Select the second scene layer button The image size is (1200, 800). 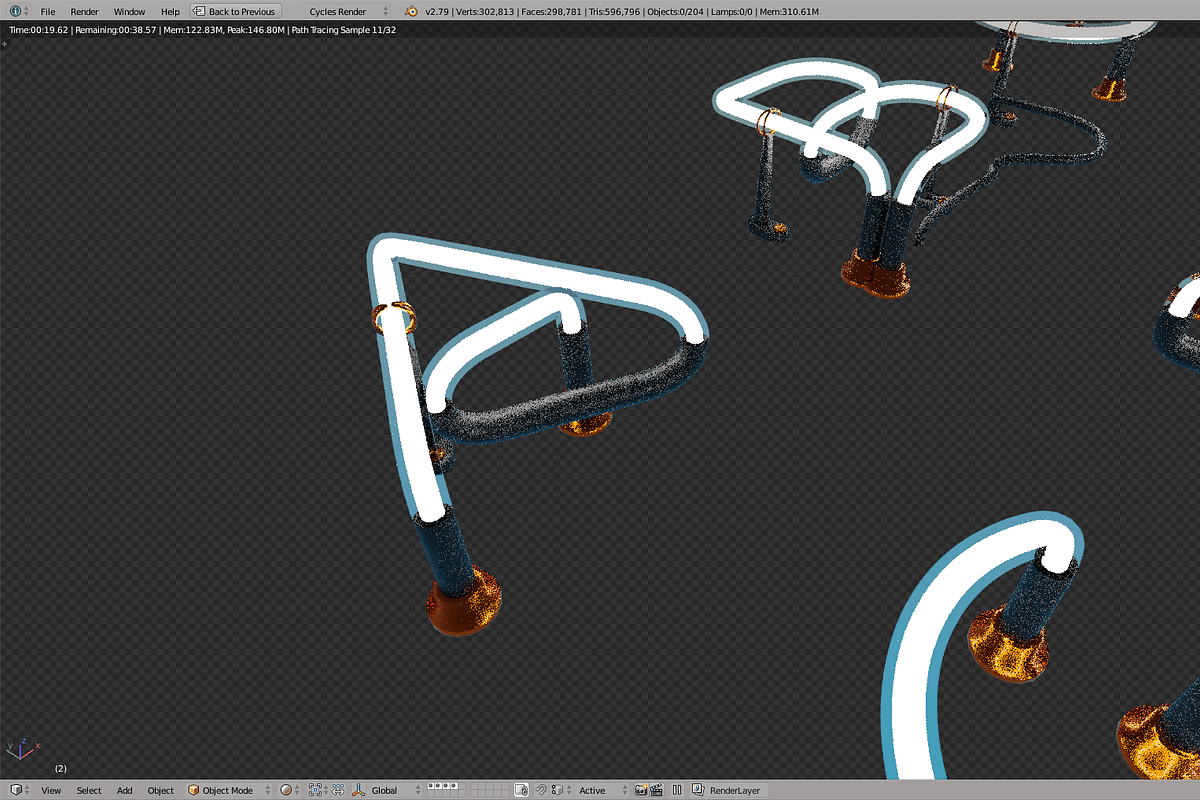(x=438, y=786)
